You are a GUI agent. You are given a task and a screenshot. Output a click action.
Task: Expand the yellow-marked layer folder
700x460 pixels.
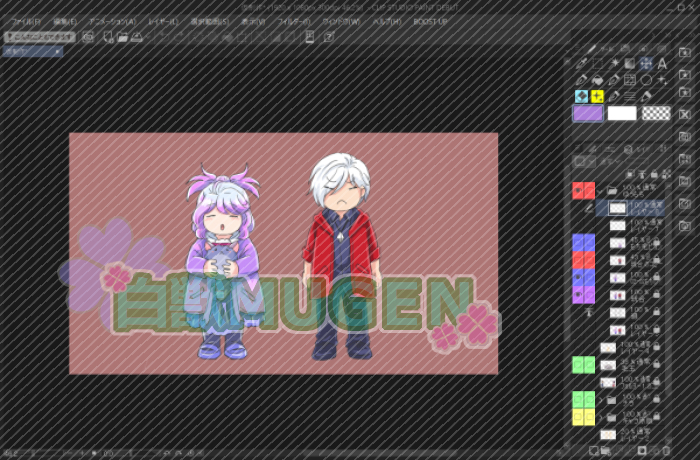[x=600, y=416]
